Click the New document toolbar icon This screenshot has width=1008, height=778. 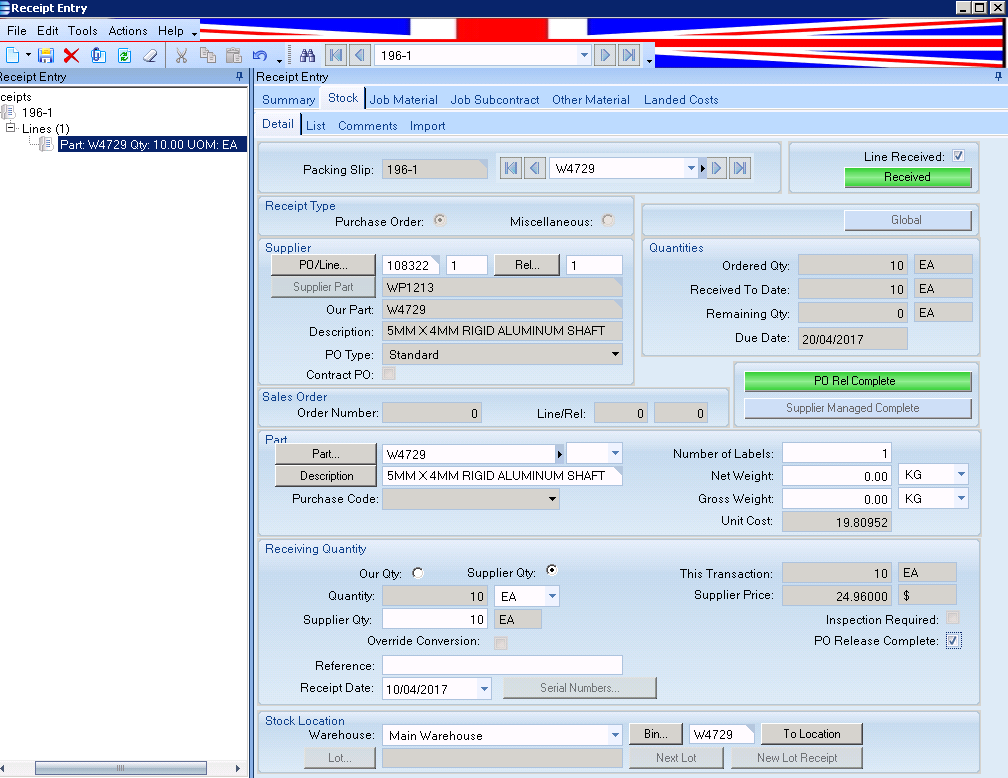(12, 55)
